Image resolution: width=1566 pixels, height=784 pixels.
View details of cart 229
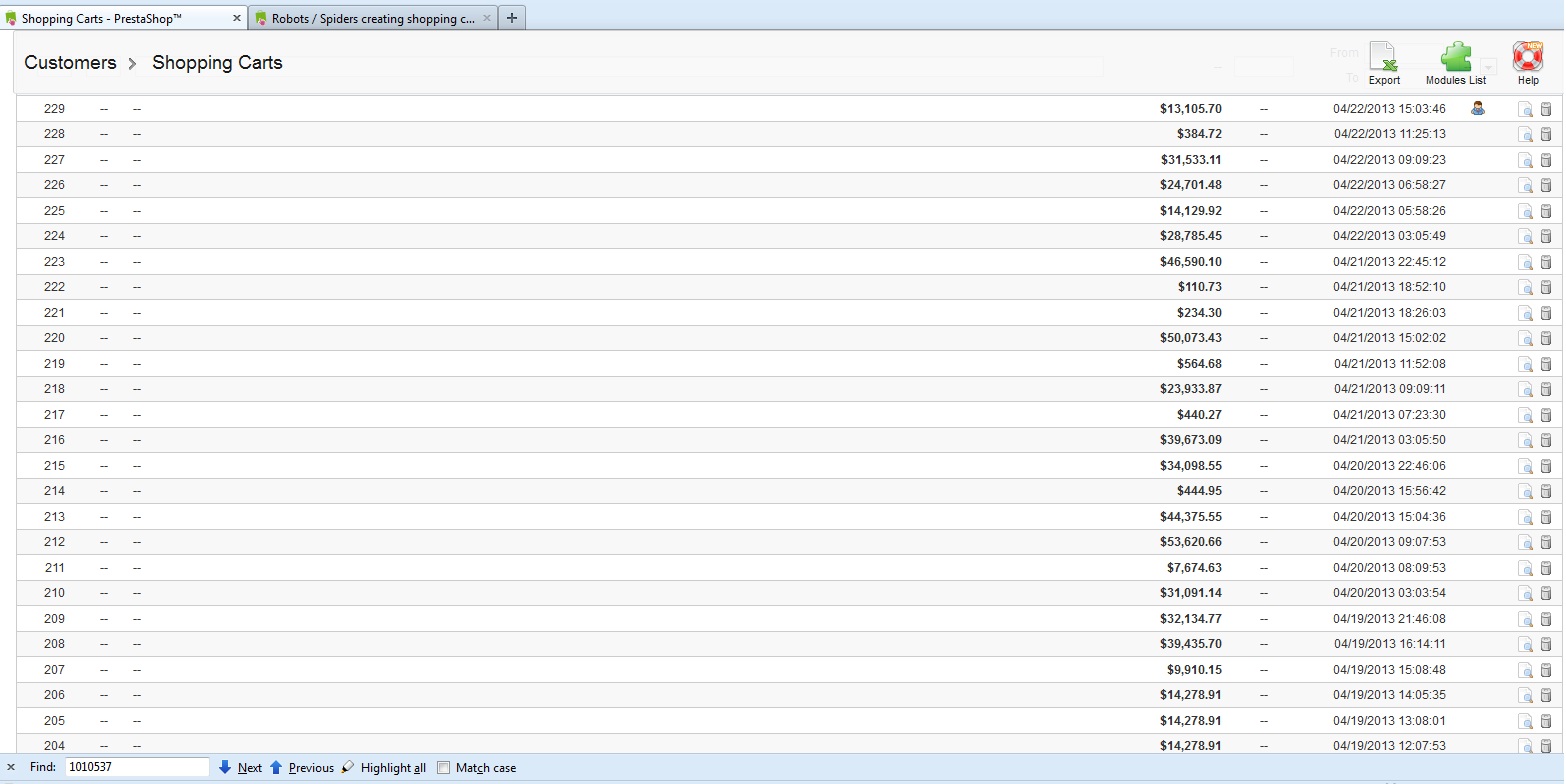(1525, 109)
